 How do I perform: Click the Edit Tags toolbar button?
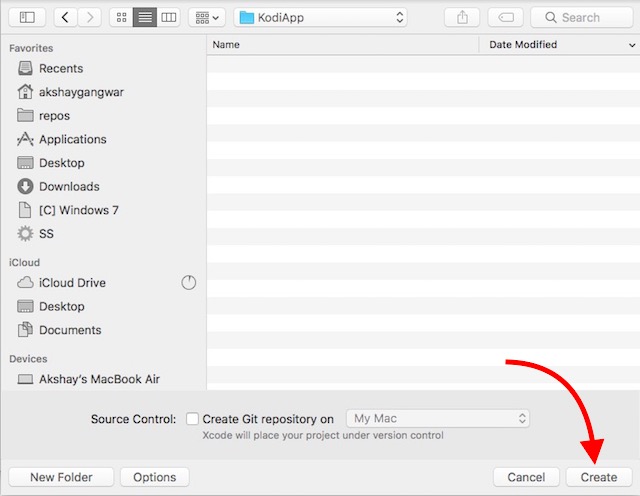pyautogui.click(x=506, y=18)
